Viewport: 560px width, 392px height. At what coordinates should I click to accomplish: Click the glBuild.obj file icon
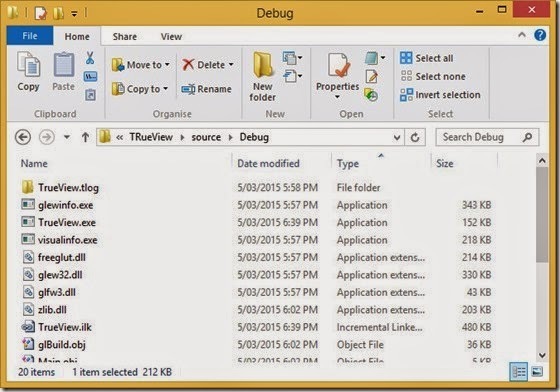pyautogui.click(x=28, y=344)
